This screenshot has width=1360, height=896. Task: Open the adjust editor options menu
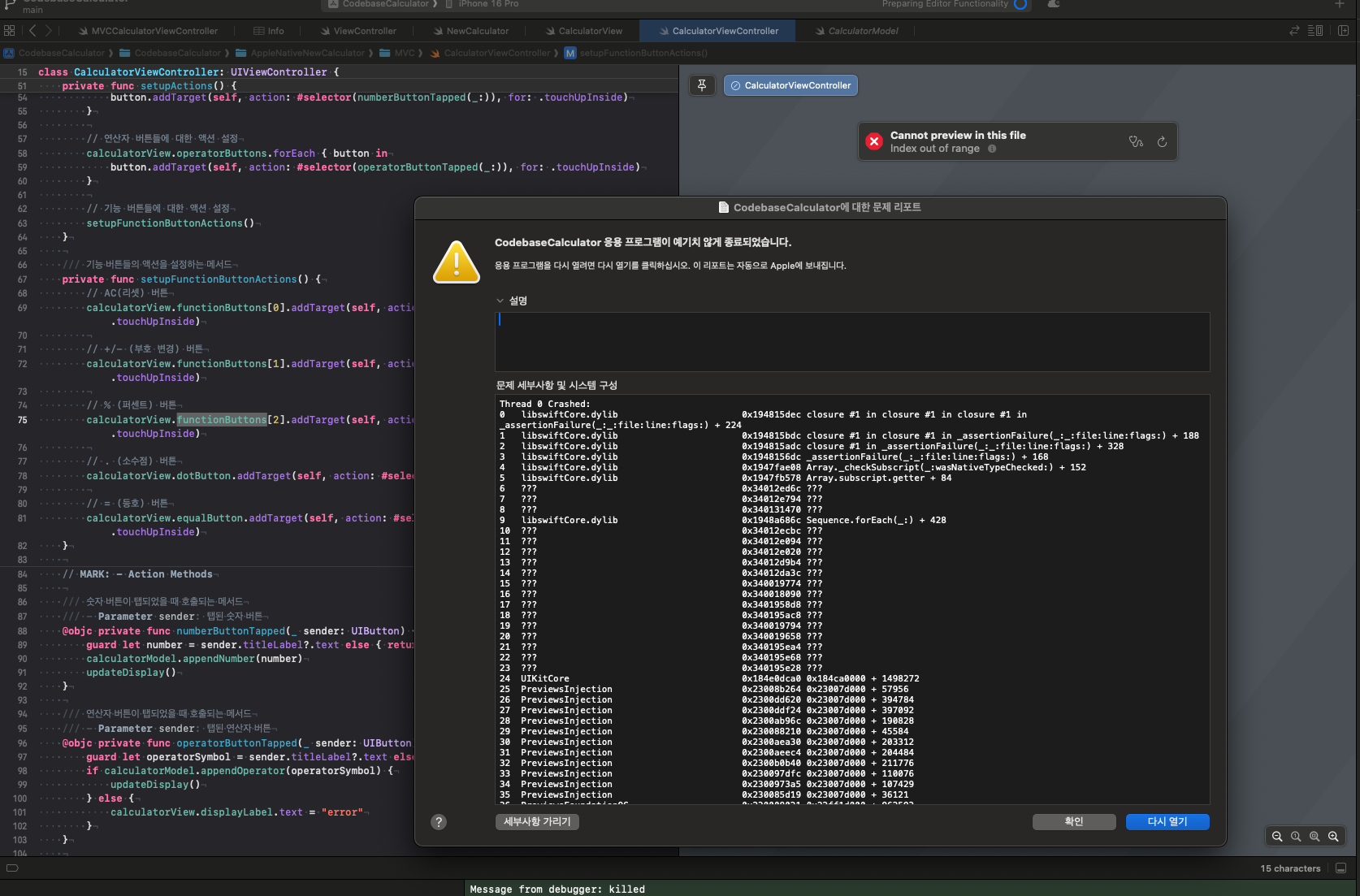(1315, 31)
